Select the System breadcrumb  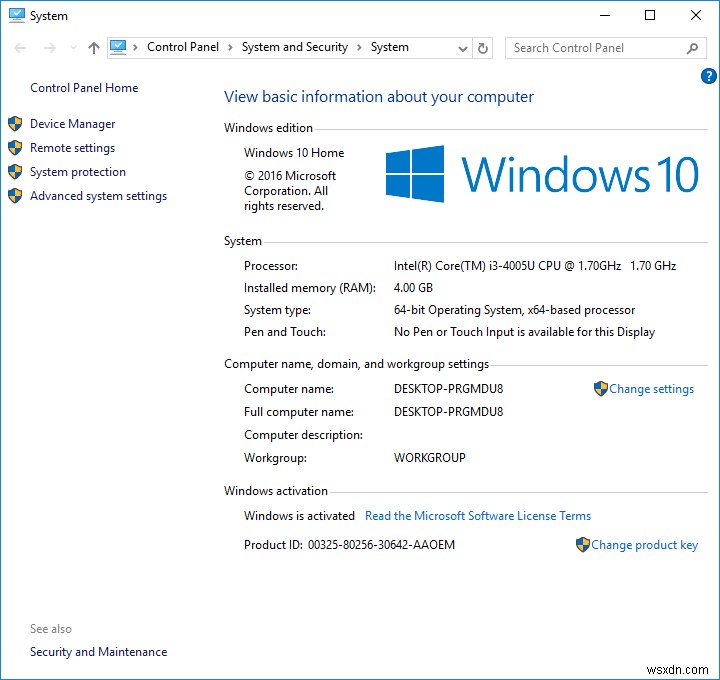point(389,47)
